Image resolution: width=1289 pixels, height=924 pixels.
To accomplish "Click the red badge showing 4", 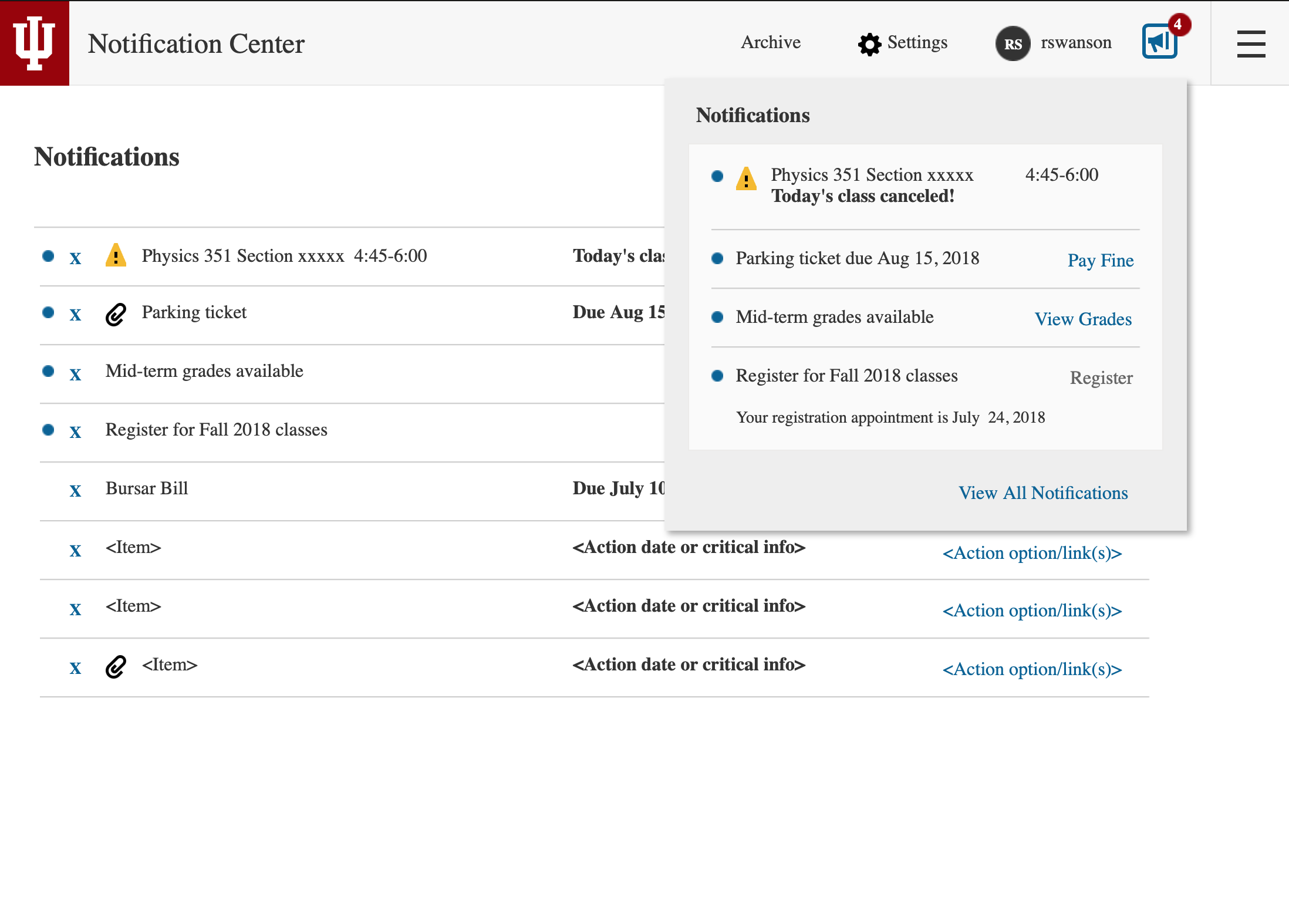I will (x=1179, y=25).
